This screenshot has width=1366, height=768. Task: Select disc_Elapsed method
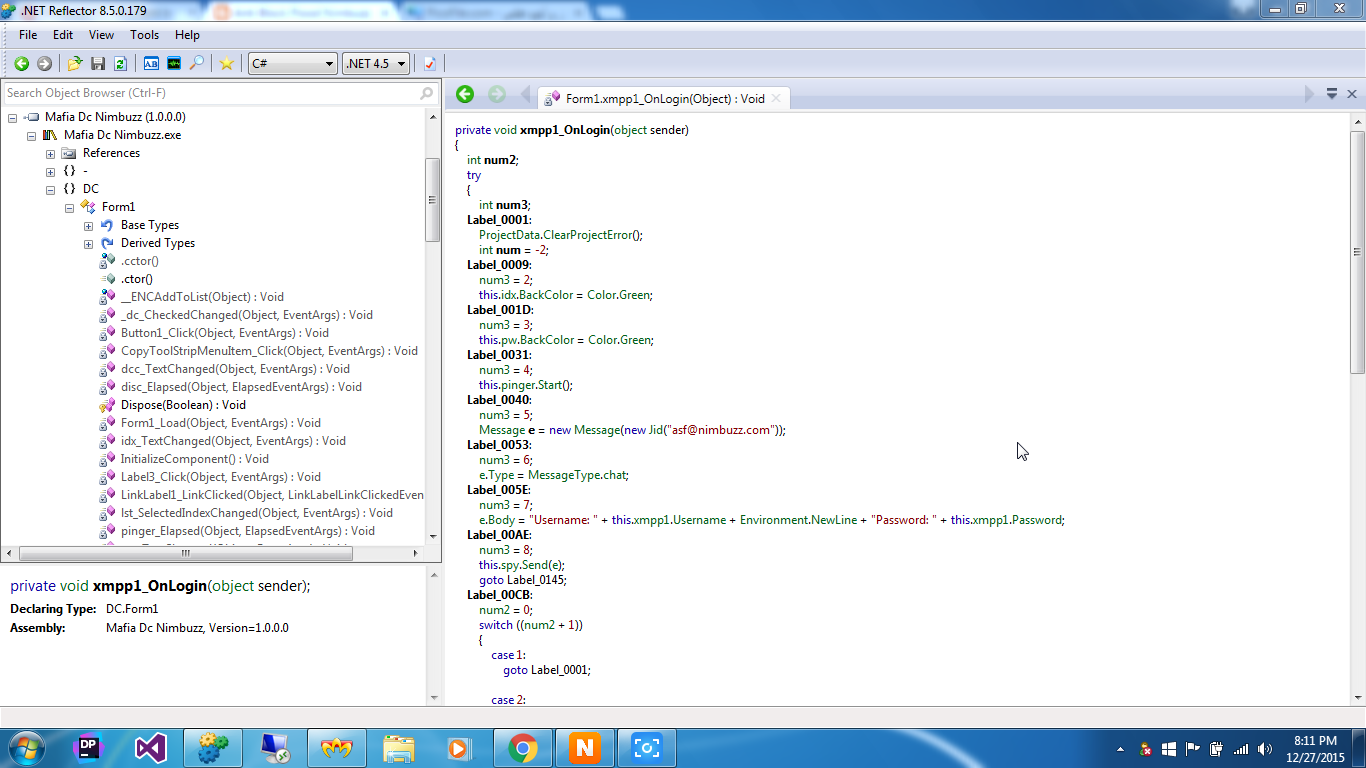[241, 387]
